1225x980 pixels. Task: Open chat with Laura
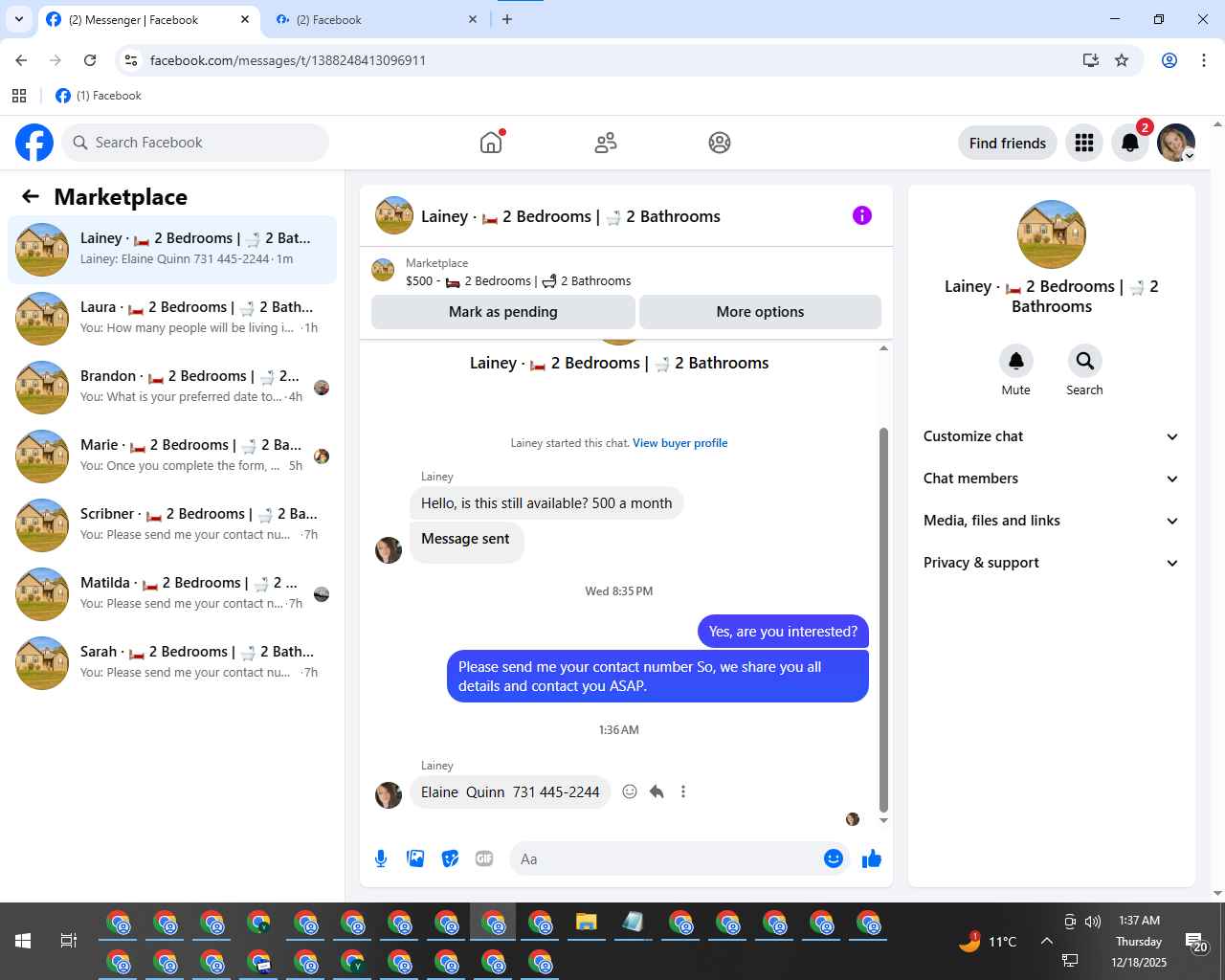click(x=172, y=319)
